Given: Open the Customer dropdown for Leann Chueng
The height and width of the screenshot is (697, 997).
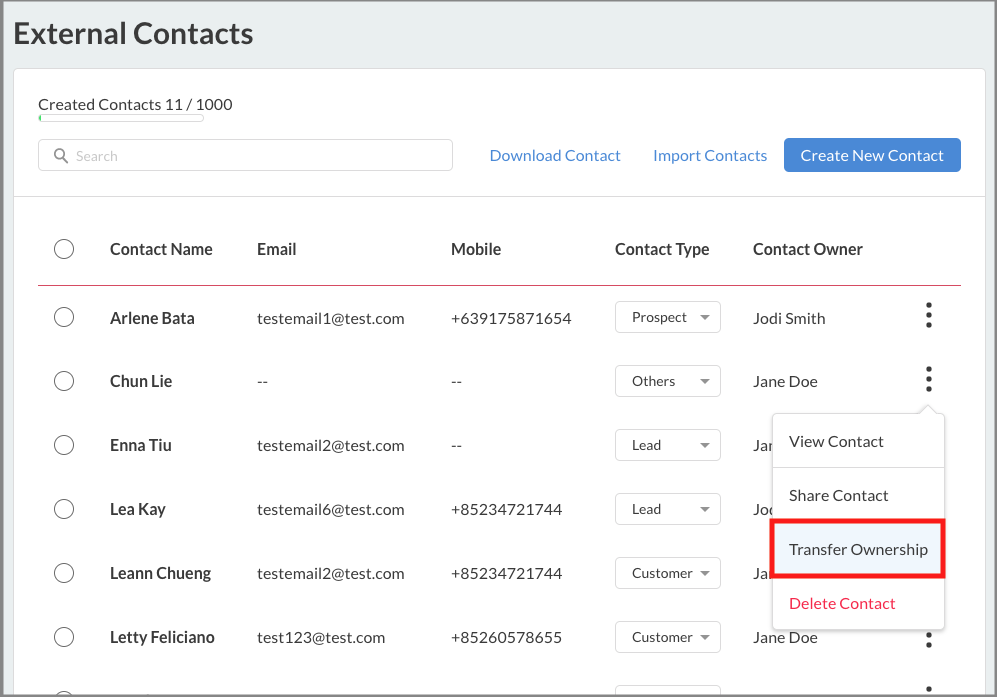Looking at the screenshot, I should pyautogui.click(x=668, y=573).
